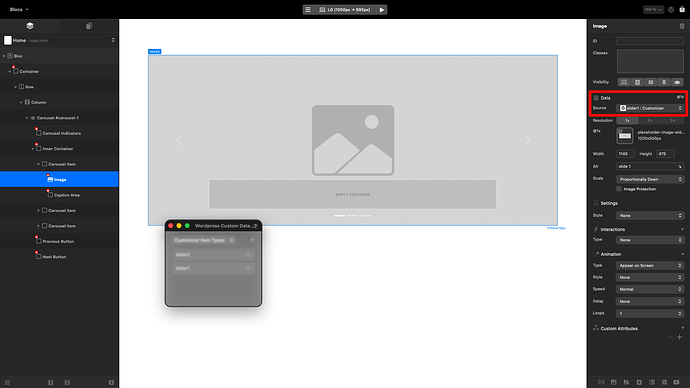Click the Width input field

coord(625,154)
